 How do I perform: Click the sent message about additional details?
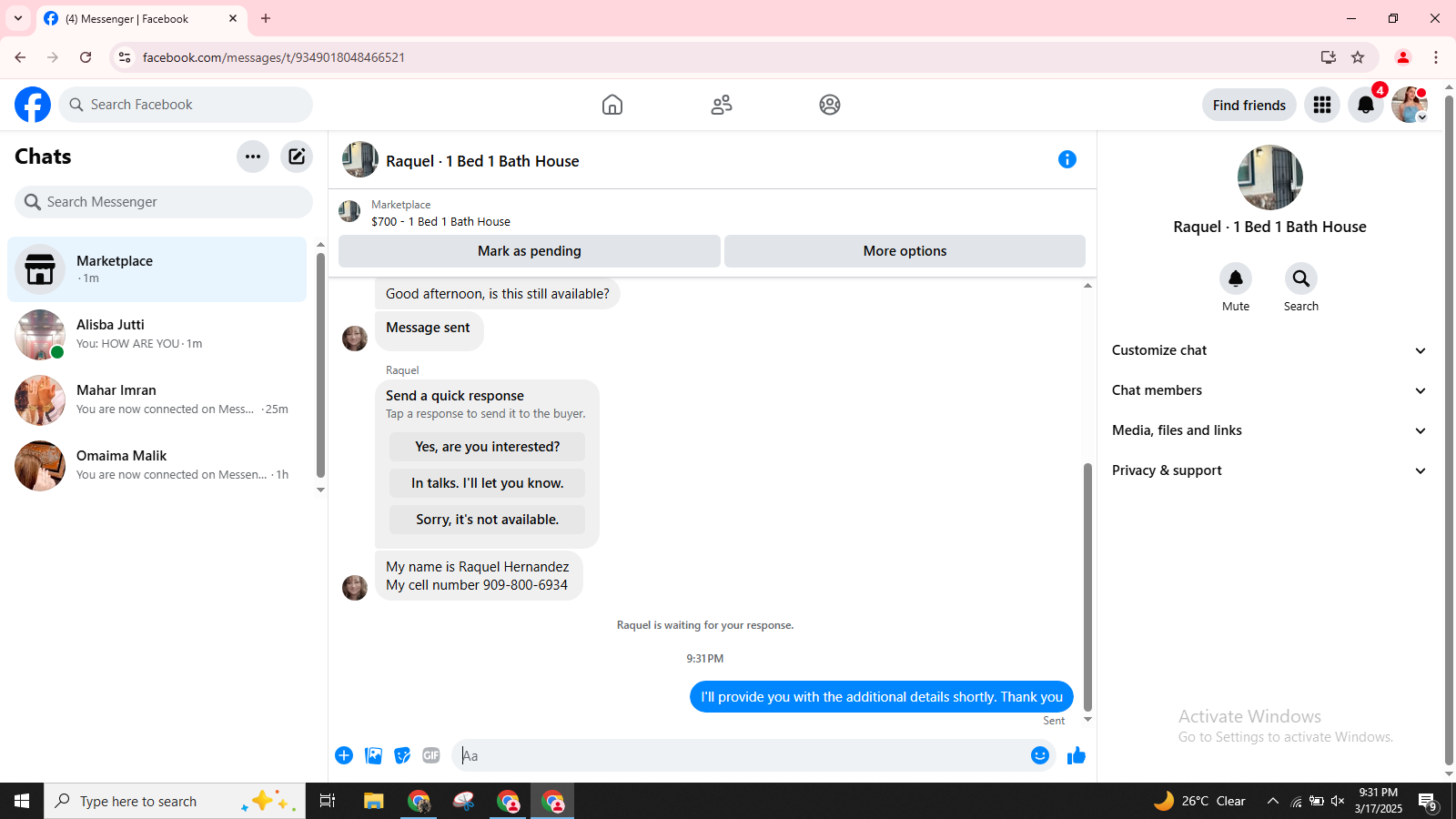[882, 697]
